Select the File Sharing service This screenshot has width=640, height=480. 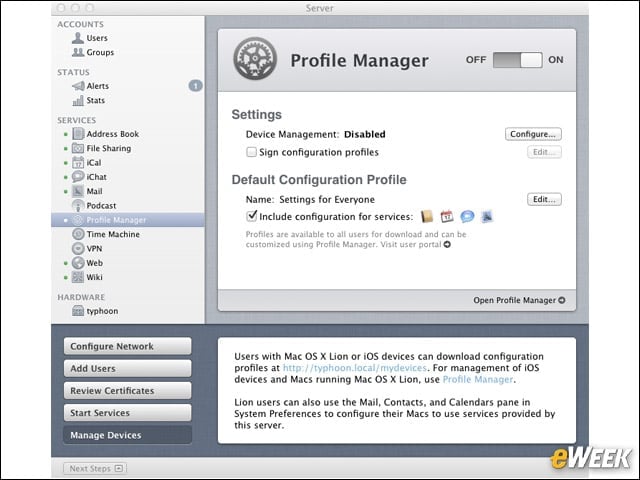102,148
